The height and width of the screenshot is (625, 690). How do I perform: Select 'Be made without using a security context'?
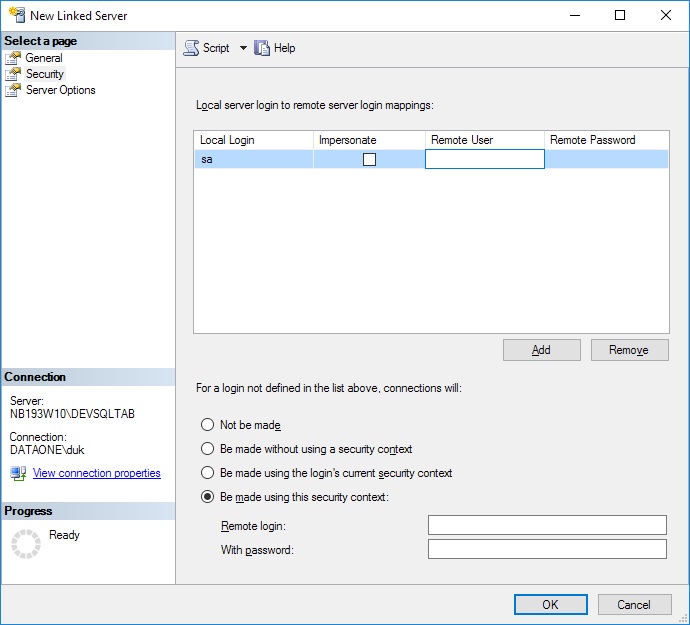click(208, 449)
